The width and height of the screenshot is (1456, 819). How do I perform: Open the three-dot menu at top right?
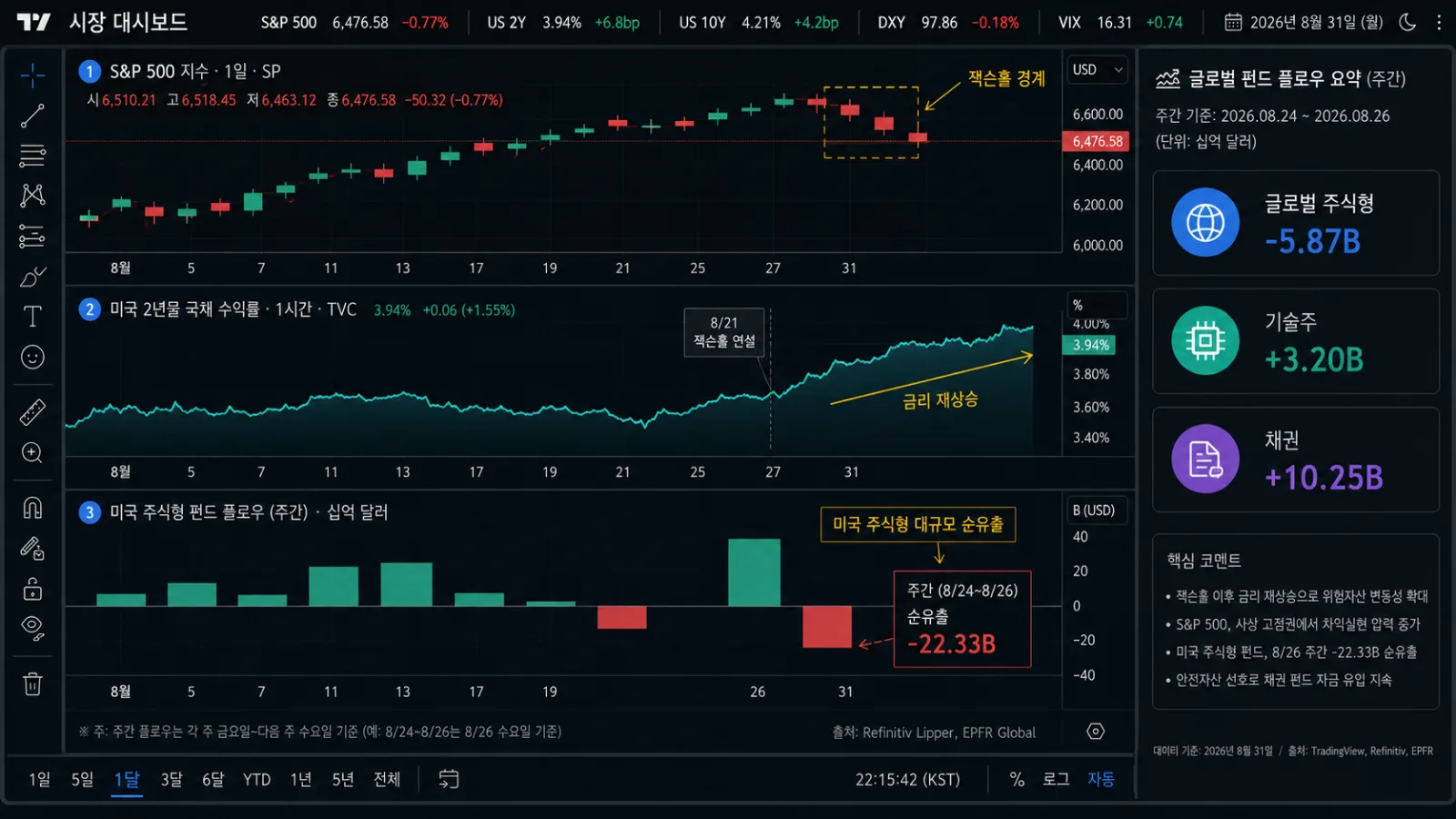click(1439, 22)
